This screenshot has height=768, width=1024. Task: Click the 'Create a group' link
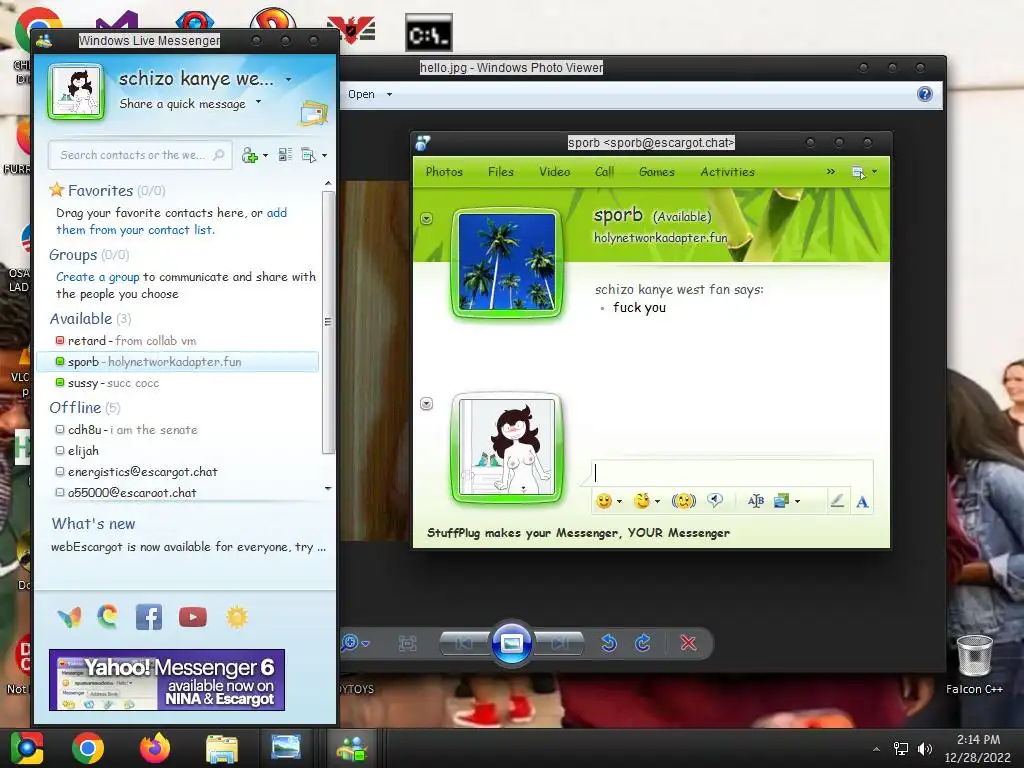pos(98,277)
